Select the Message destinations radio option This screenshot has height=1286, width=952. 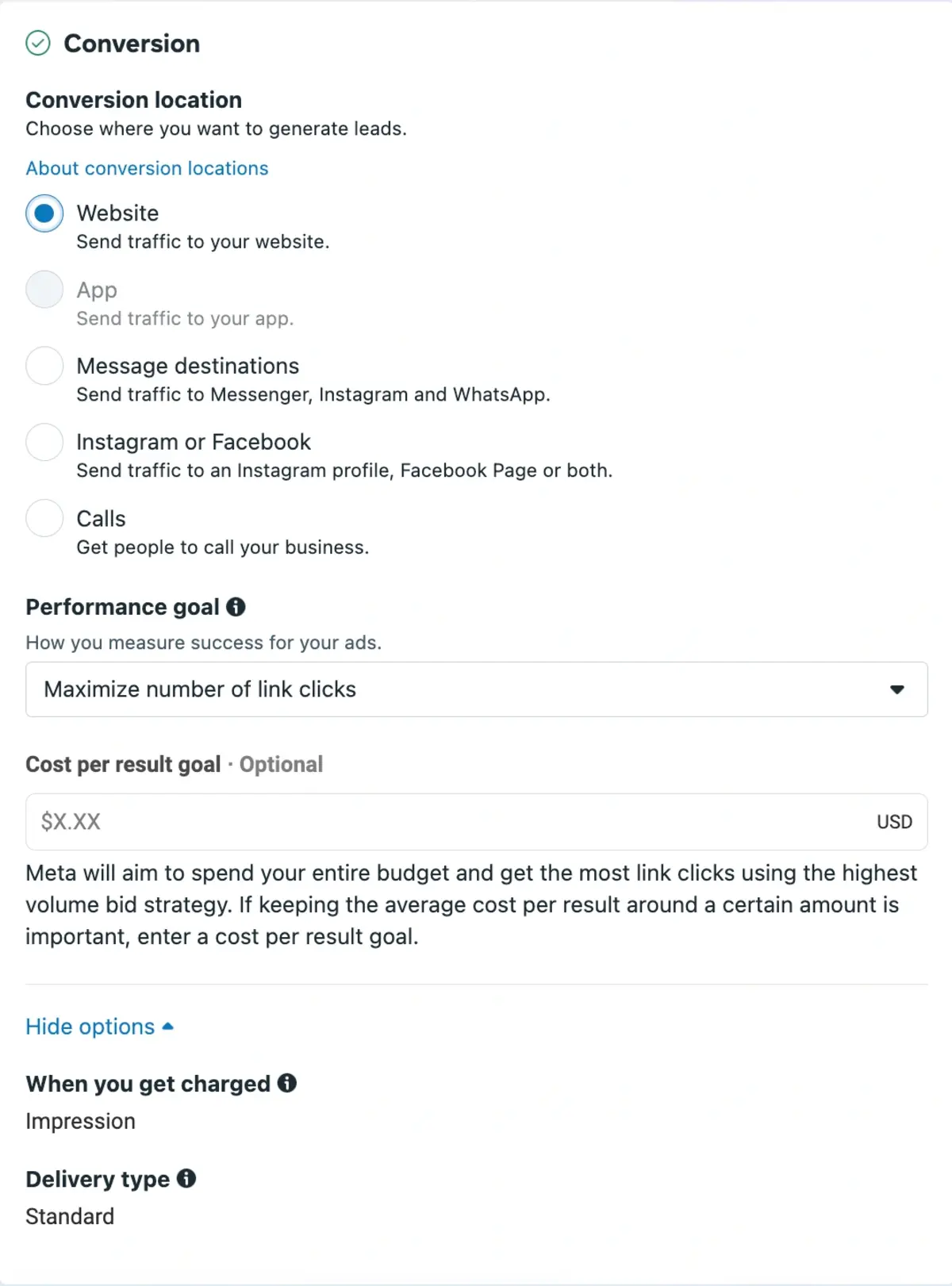coord(44,366)
